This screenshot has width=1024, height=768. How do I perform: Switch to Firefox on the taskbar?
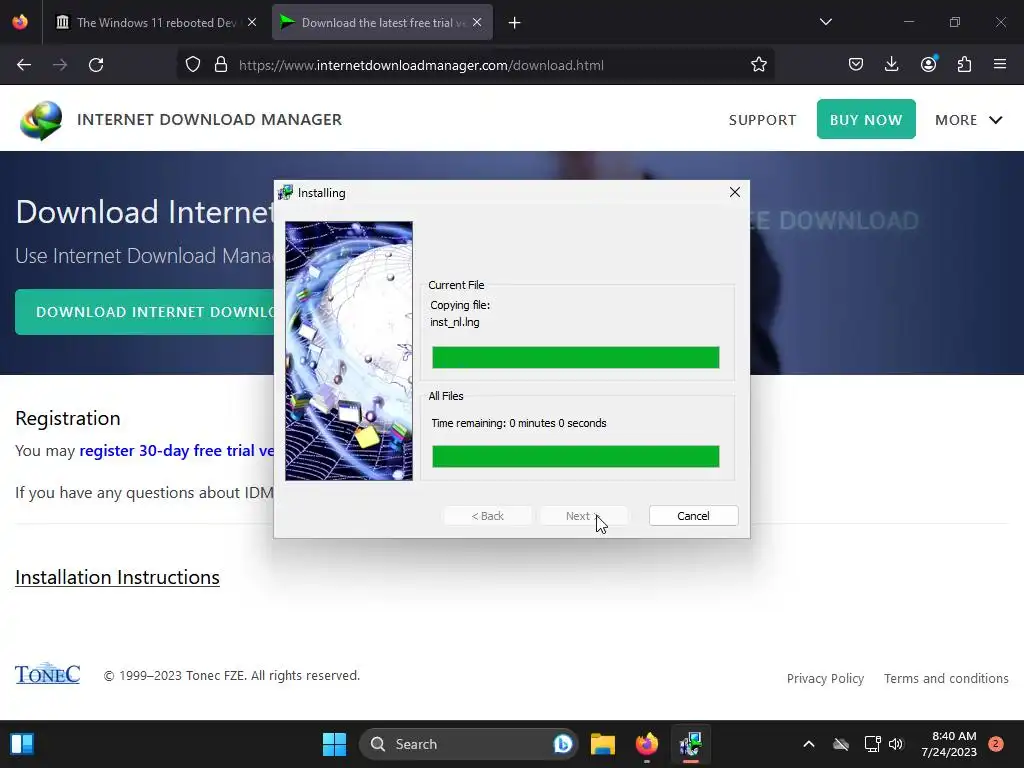tap(647, 744)
